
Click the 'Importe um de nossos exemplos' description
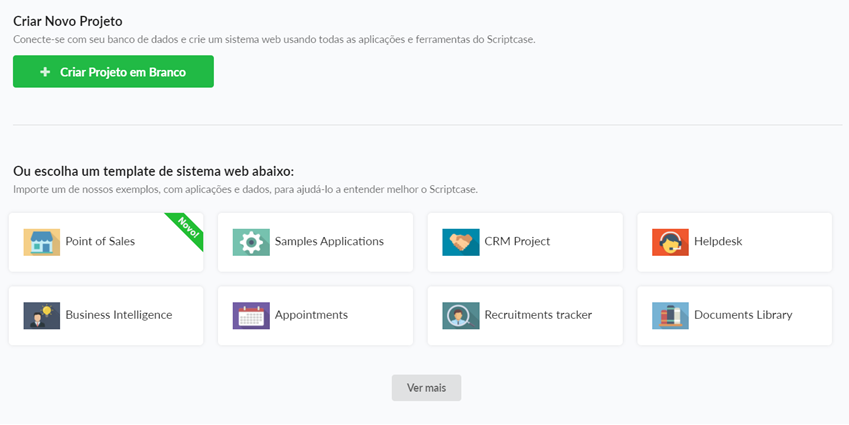tap(245, 189)
